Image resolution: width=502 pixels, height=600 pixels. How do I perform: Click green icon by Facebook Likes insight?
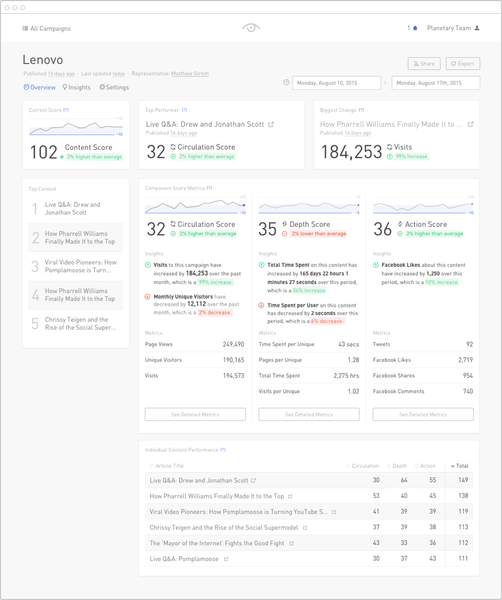pyautogui.click(x=376, y=265)
